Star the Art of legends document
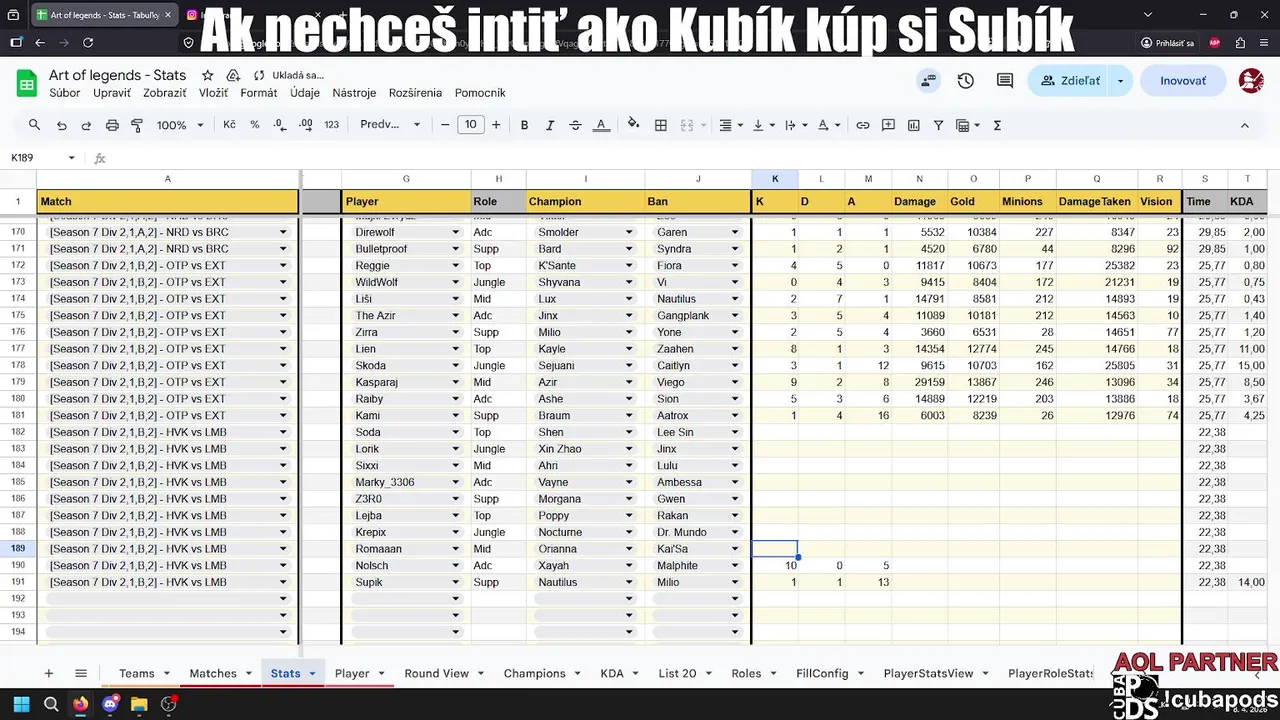This screenshot has width=1280, height=720. coord(208,75)
